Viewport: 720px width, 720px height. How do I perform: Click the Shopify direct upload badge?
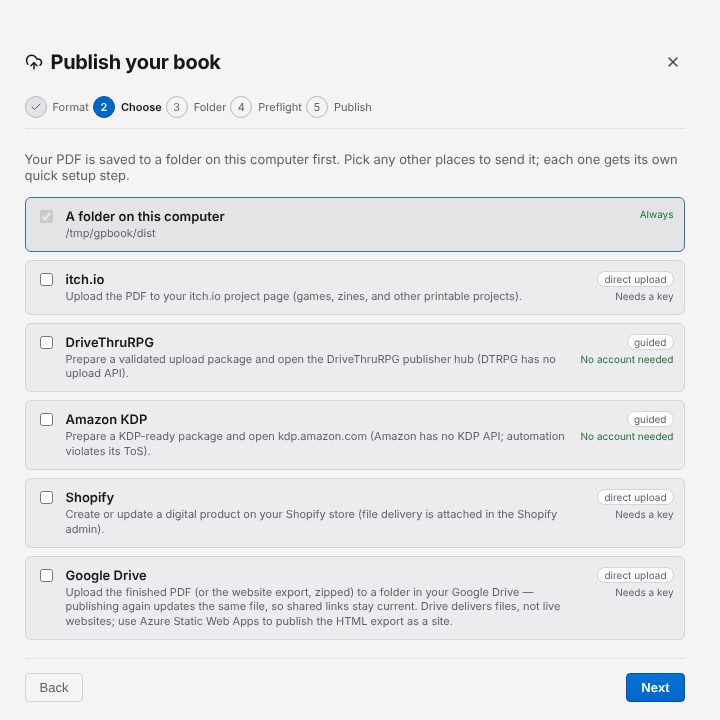coord(635,497)
